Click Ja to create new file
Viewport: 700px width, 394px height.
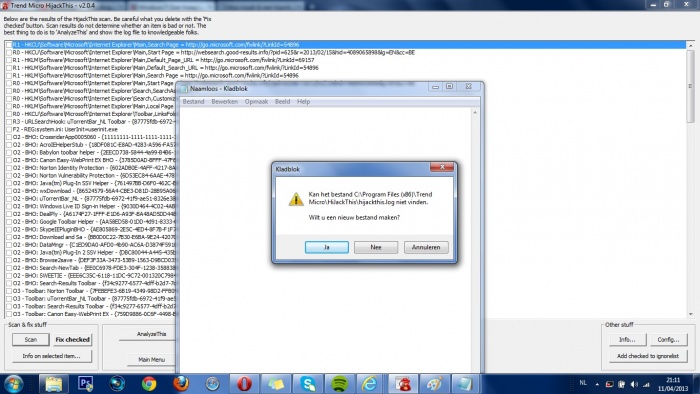327,247
